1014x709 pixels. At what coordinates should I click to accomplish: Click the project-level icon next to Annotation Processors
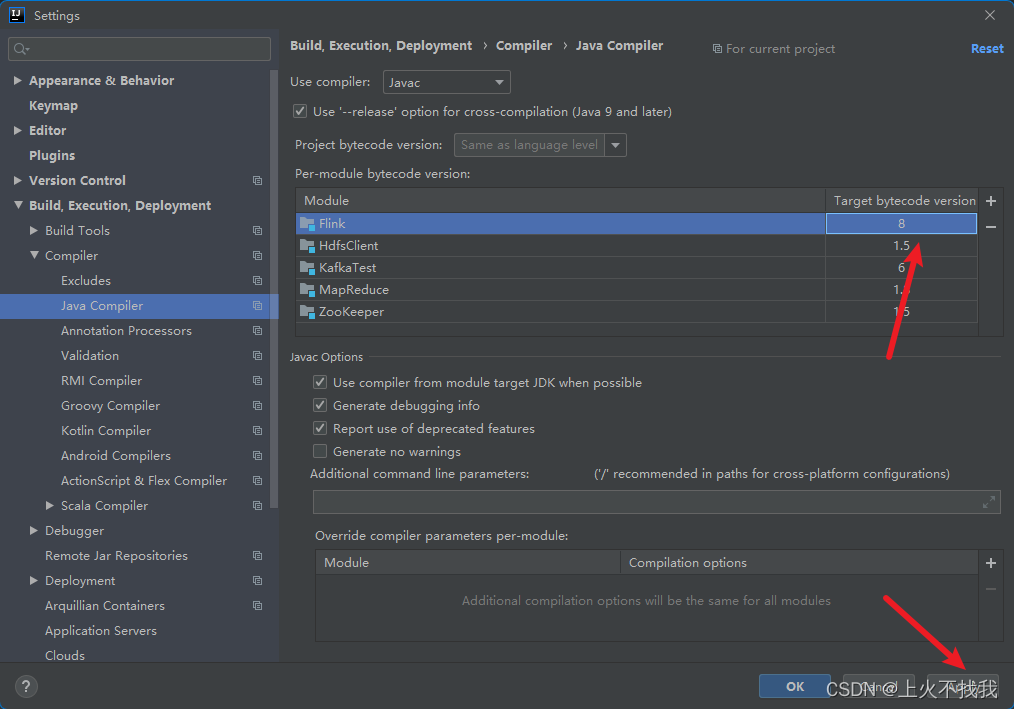(257, 331)
